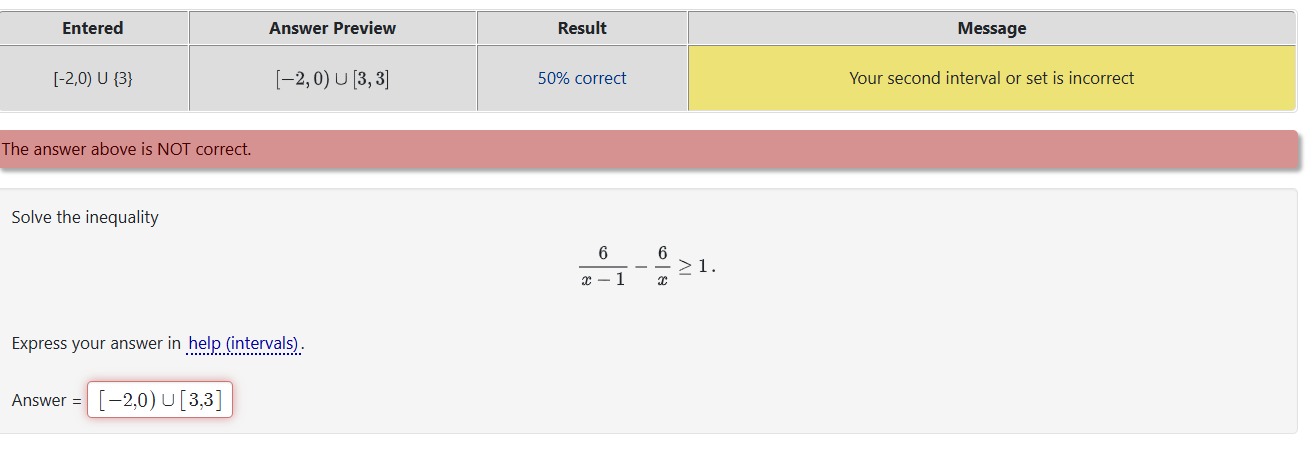Select the 50% correct result text
Screen dimensions: 1316x453
[582, 78]
